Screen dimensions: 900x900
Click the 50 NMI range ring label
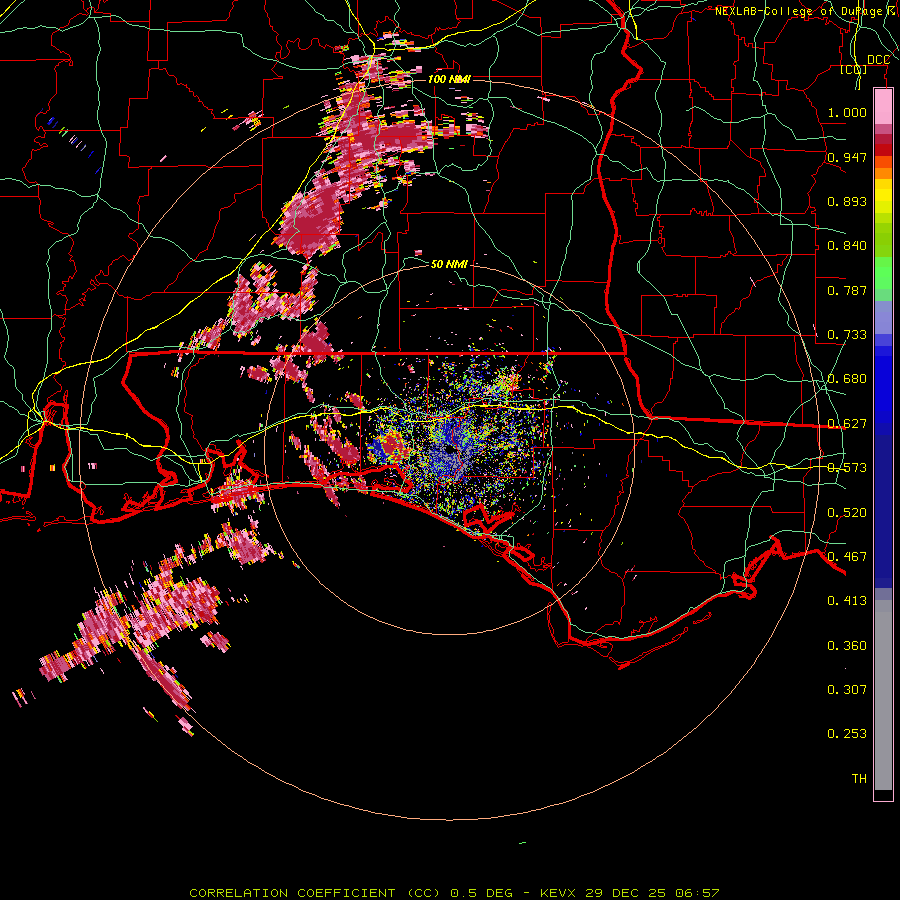point(449,264)
